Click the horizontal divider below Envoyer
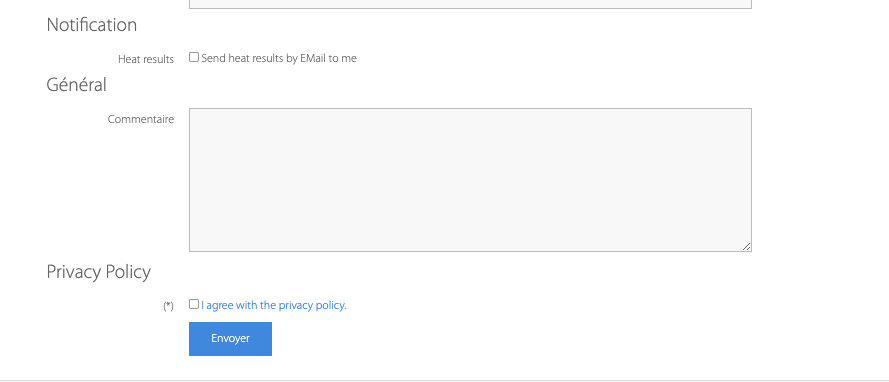The height and width of the screenshot is (382, 889). 444,380
